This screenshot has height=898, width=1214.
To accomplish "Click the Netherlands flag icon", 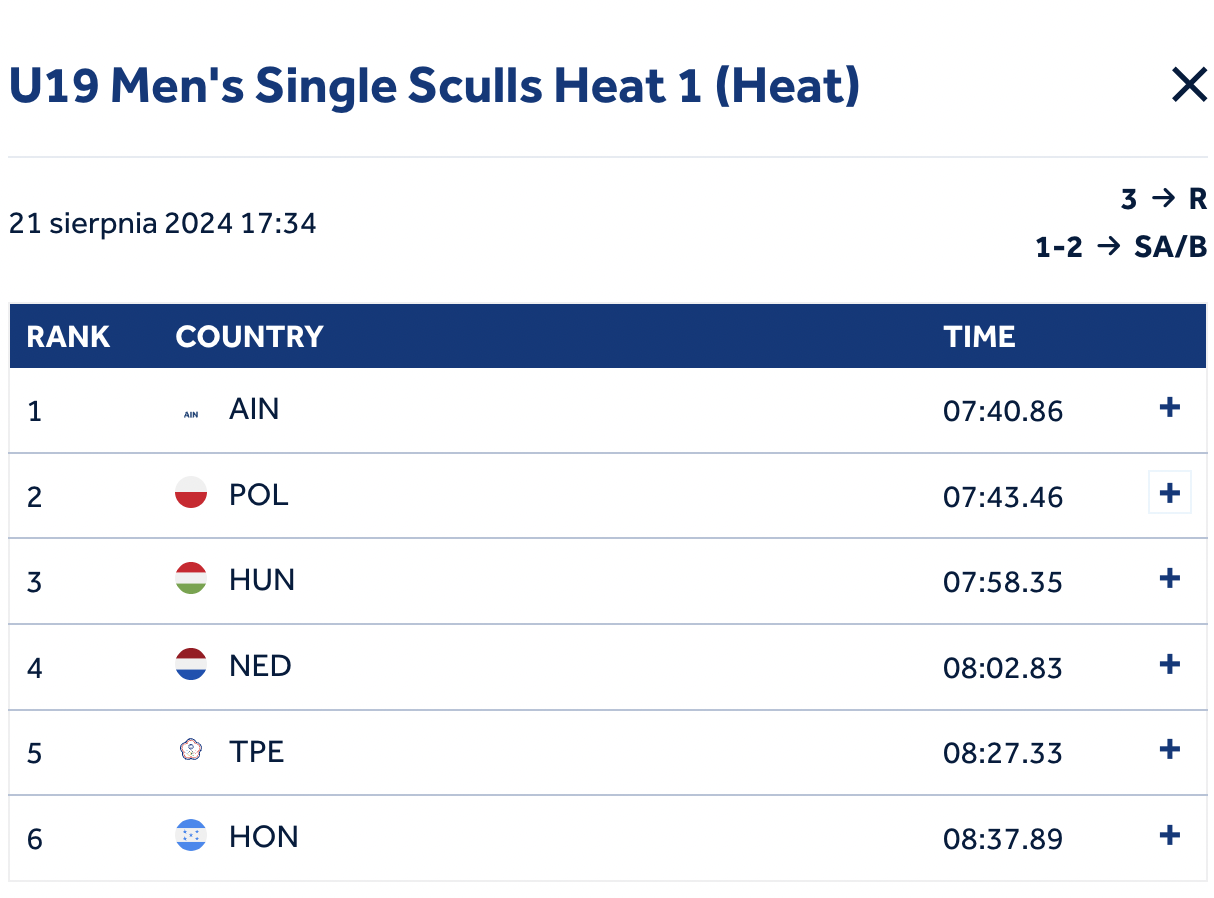I will pyautogui.click(x=191, y=665).
